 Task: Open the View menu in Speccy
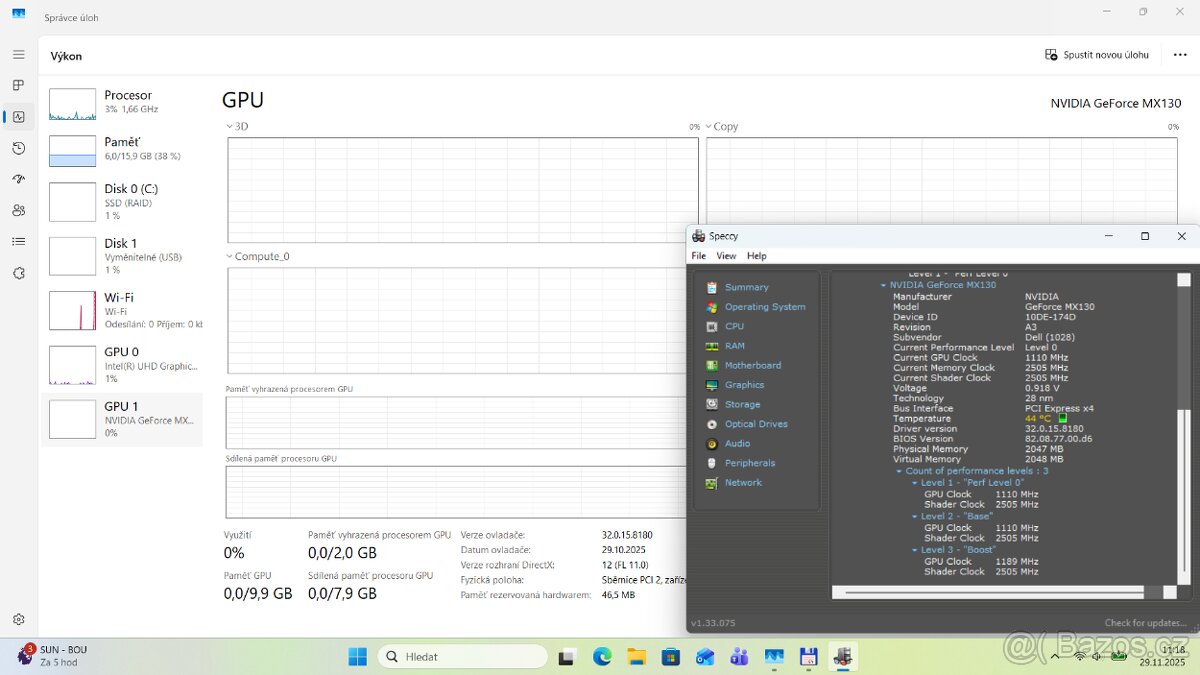pos(727,255)
